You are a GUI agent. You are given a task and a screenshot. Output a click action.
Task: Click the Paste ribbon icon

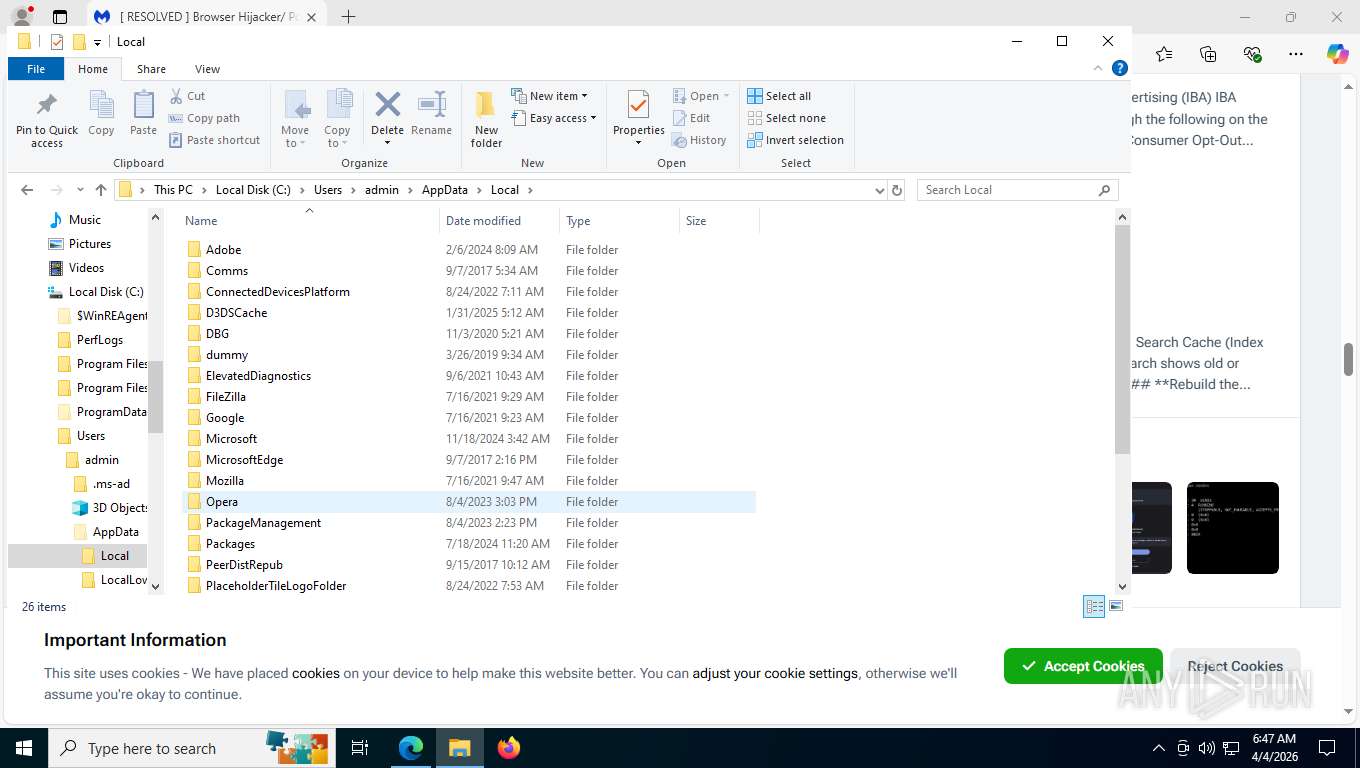[x=143, y=113]
